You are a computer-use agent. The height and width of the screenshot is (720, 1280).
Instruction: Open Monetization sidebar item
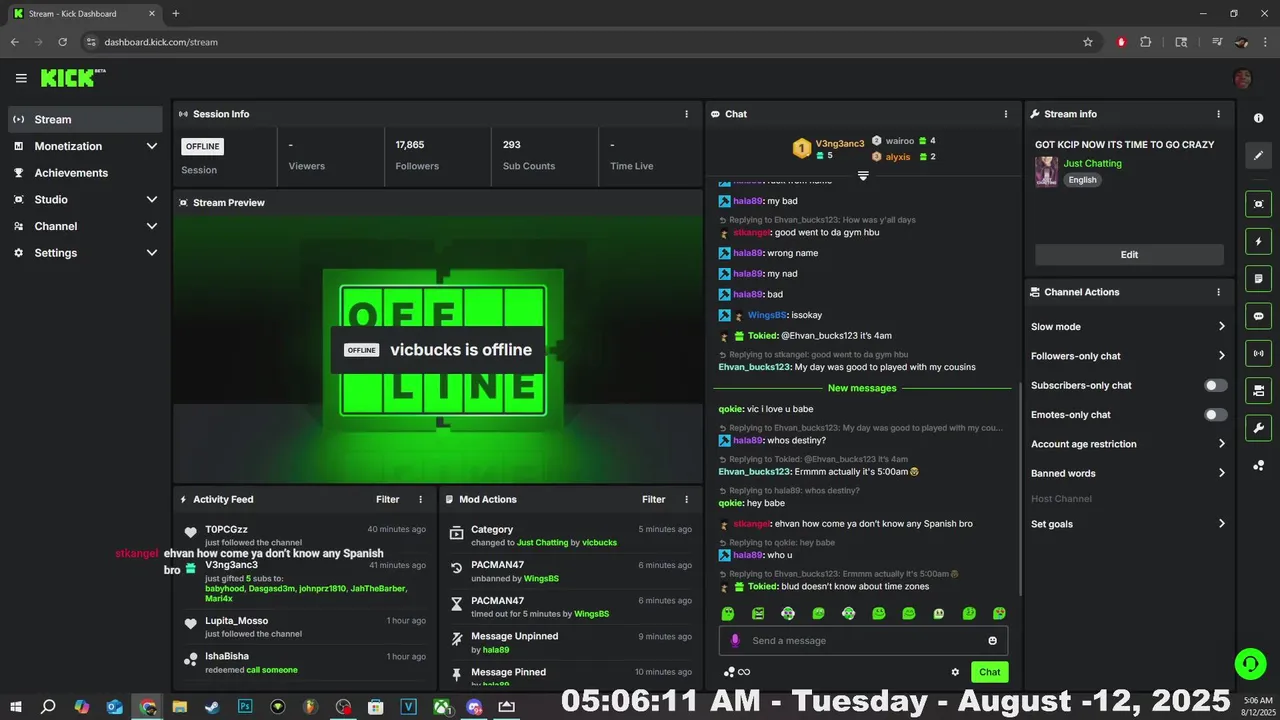(85, 146)
